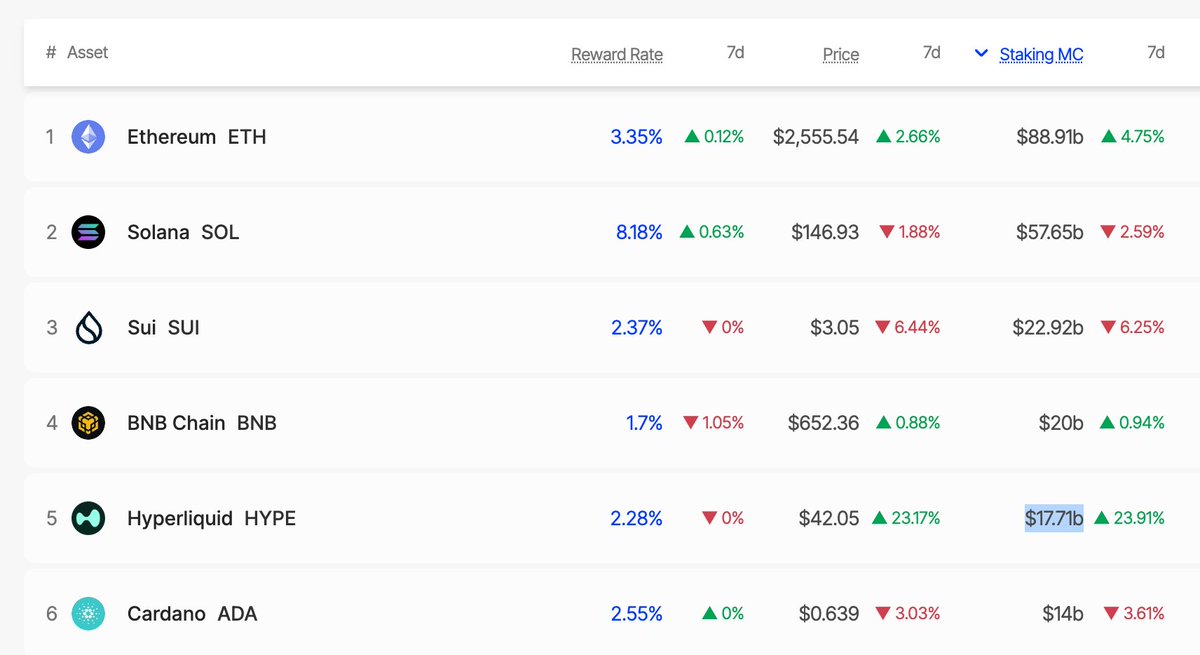The image size is (1200, 655).
Task: Click Solana's 8.18% reward rate
Action: [x=639, y=232]
